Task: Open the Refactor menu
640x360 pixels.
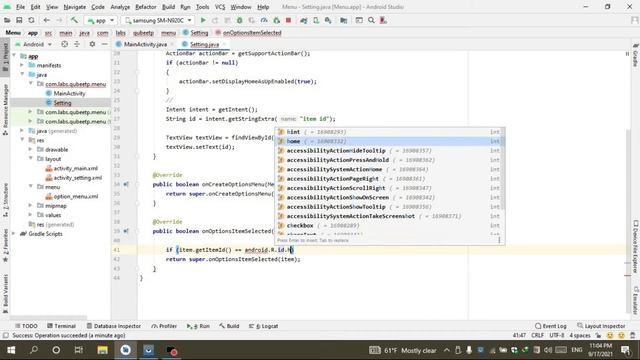Action: (x=146, y=7)
